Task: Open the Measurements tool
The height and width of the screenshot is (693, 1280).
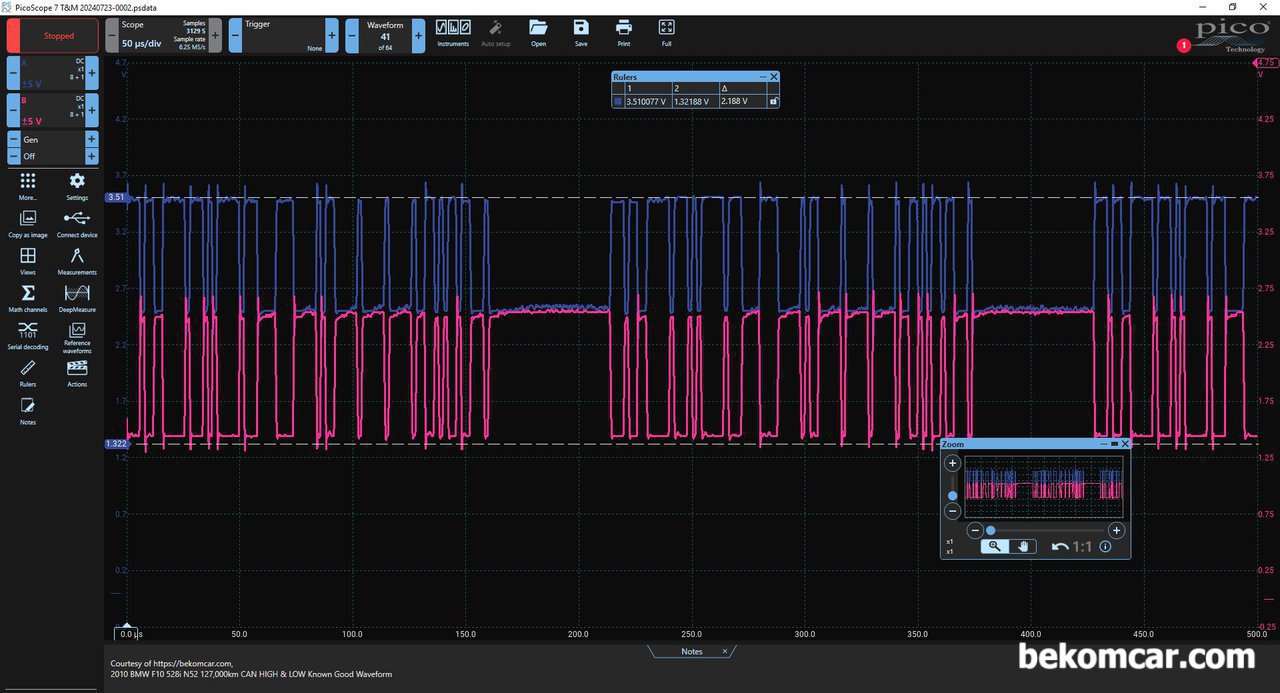Action: (77, 259)
